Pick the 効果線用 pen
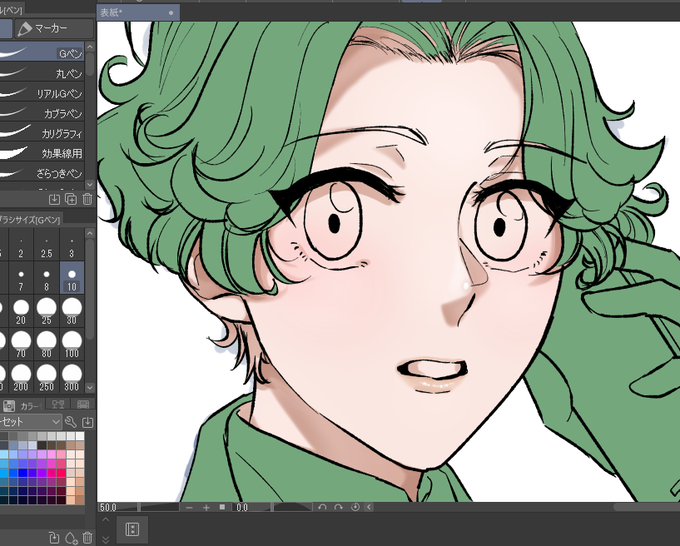The height and width of the screenshot is (546, 680). click(x=42, y=153)
